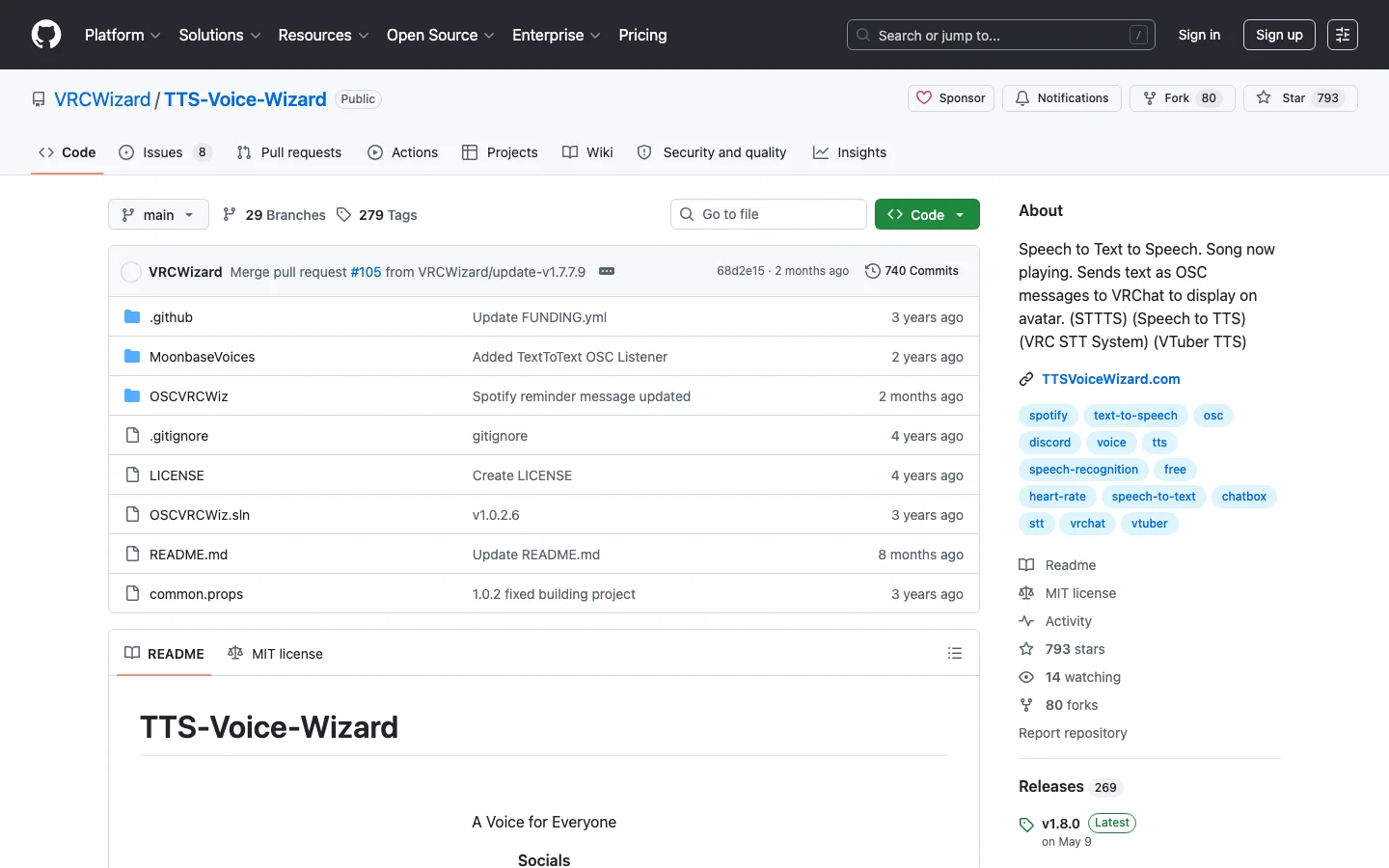The height and width of the screenshot is (868, 1389).
Task: Open pull request #105 link
Action: (x=366, y=272)
